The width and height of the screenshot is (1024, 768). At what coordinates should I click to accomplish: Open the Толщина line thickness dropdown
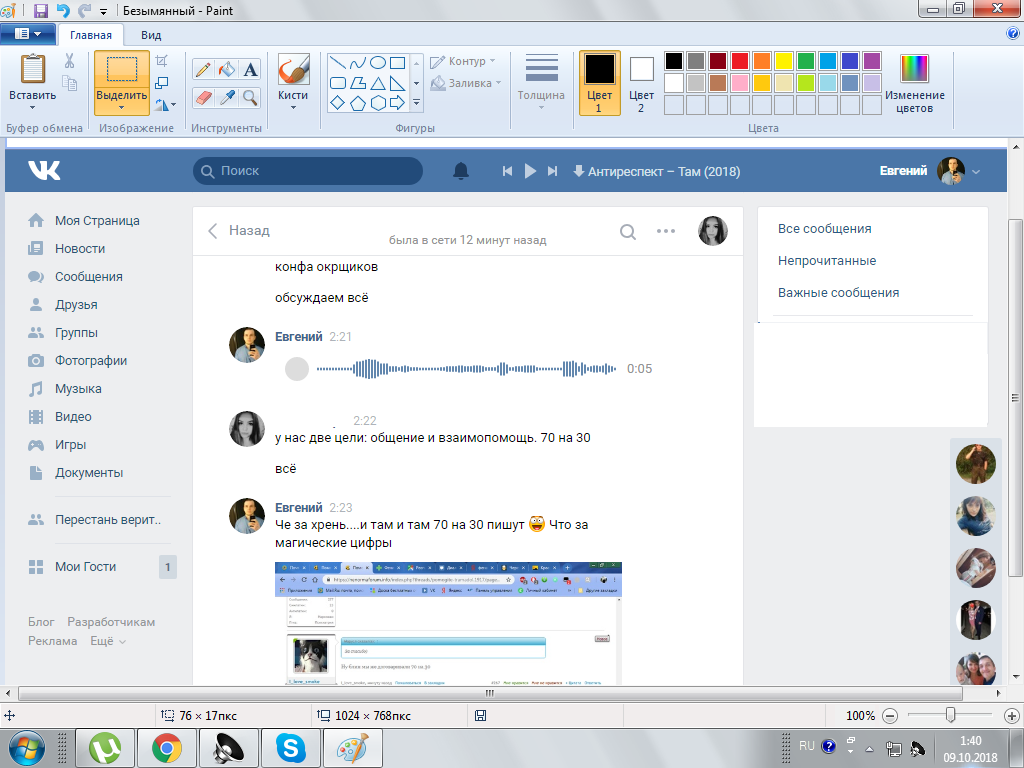541,82
